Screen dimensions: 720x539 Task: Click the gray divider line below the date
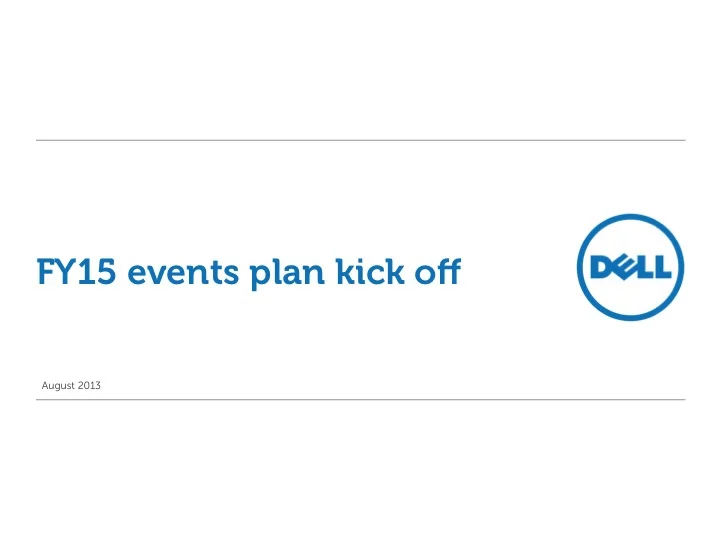pyautogui.click(x=360, y=399)
